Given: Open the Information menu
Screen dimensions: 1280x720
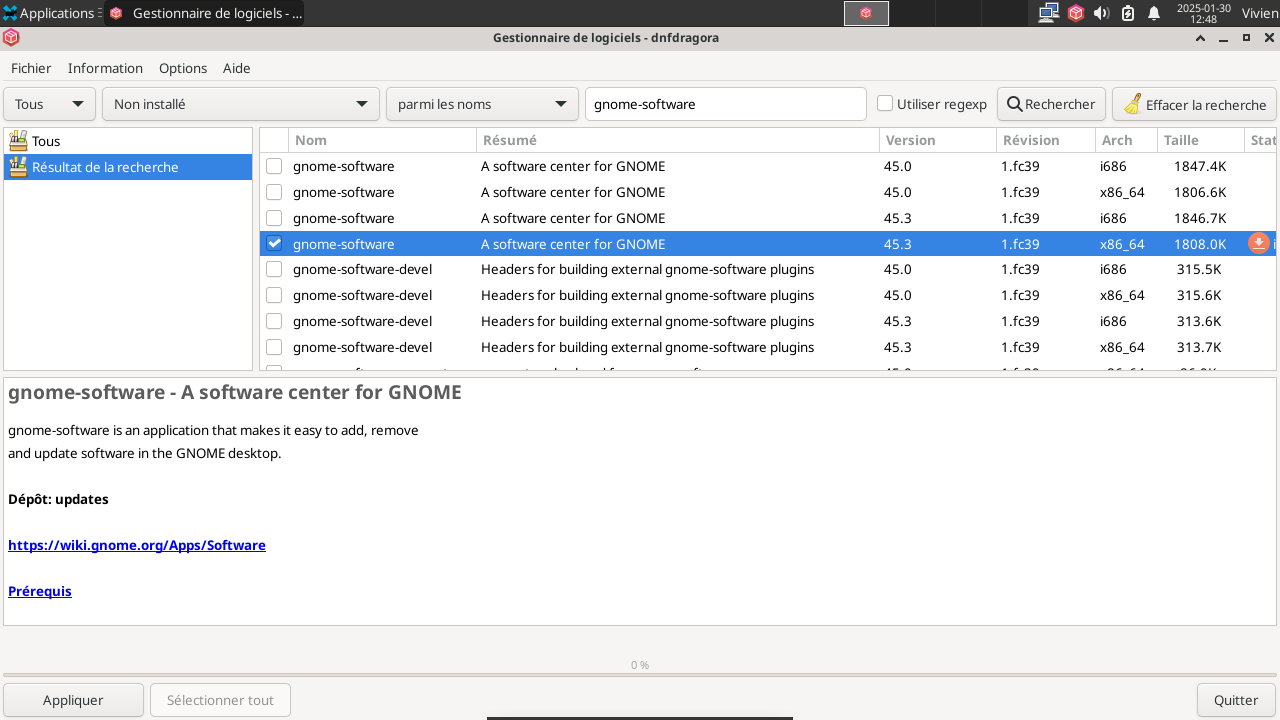Looking at the screenshot, I should coord(105,68).
